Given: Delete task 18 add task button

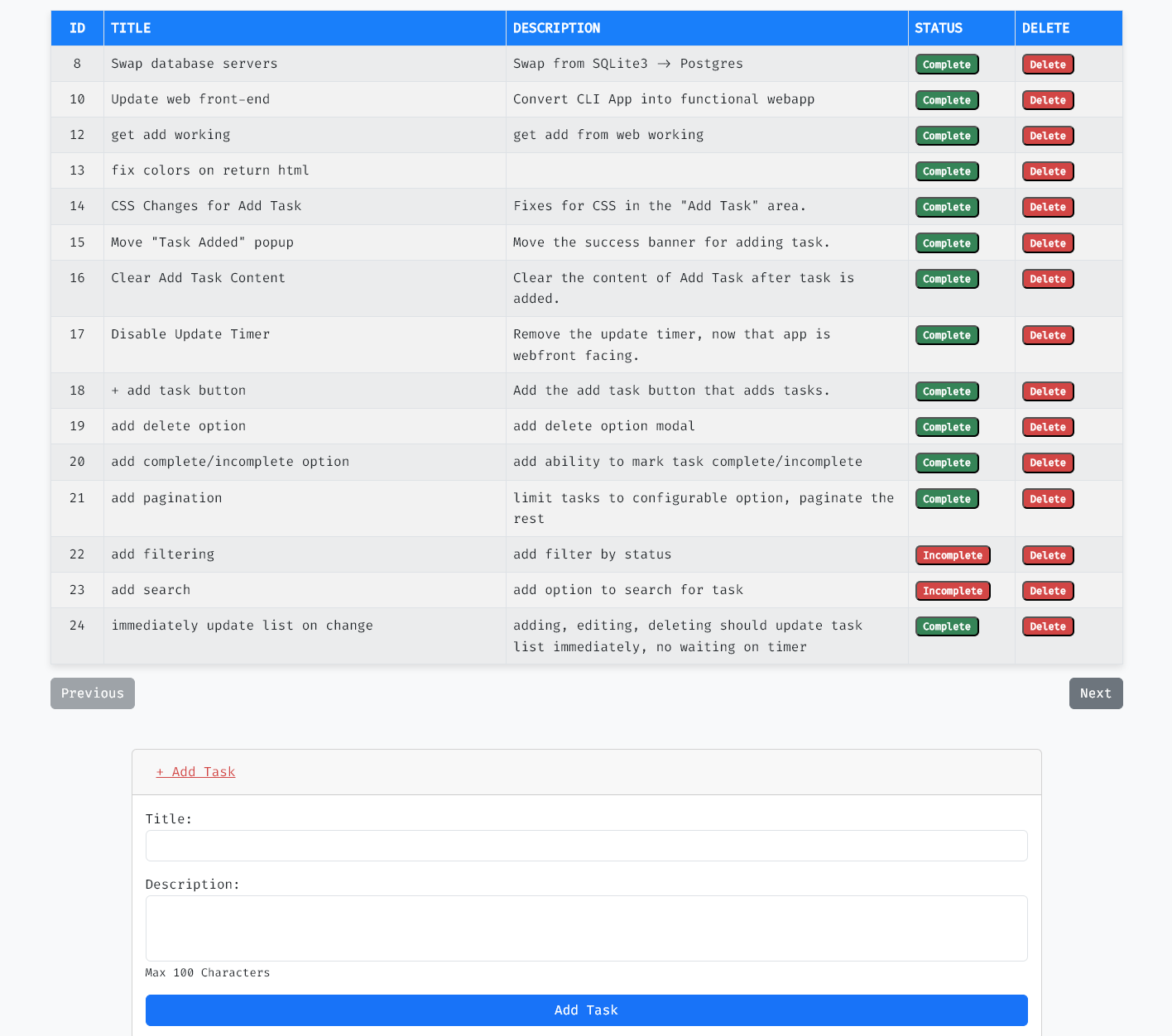Looking at the screenshot, I should [x=1048, y=391].
